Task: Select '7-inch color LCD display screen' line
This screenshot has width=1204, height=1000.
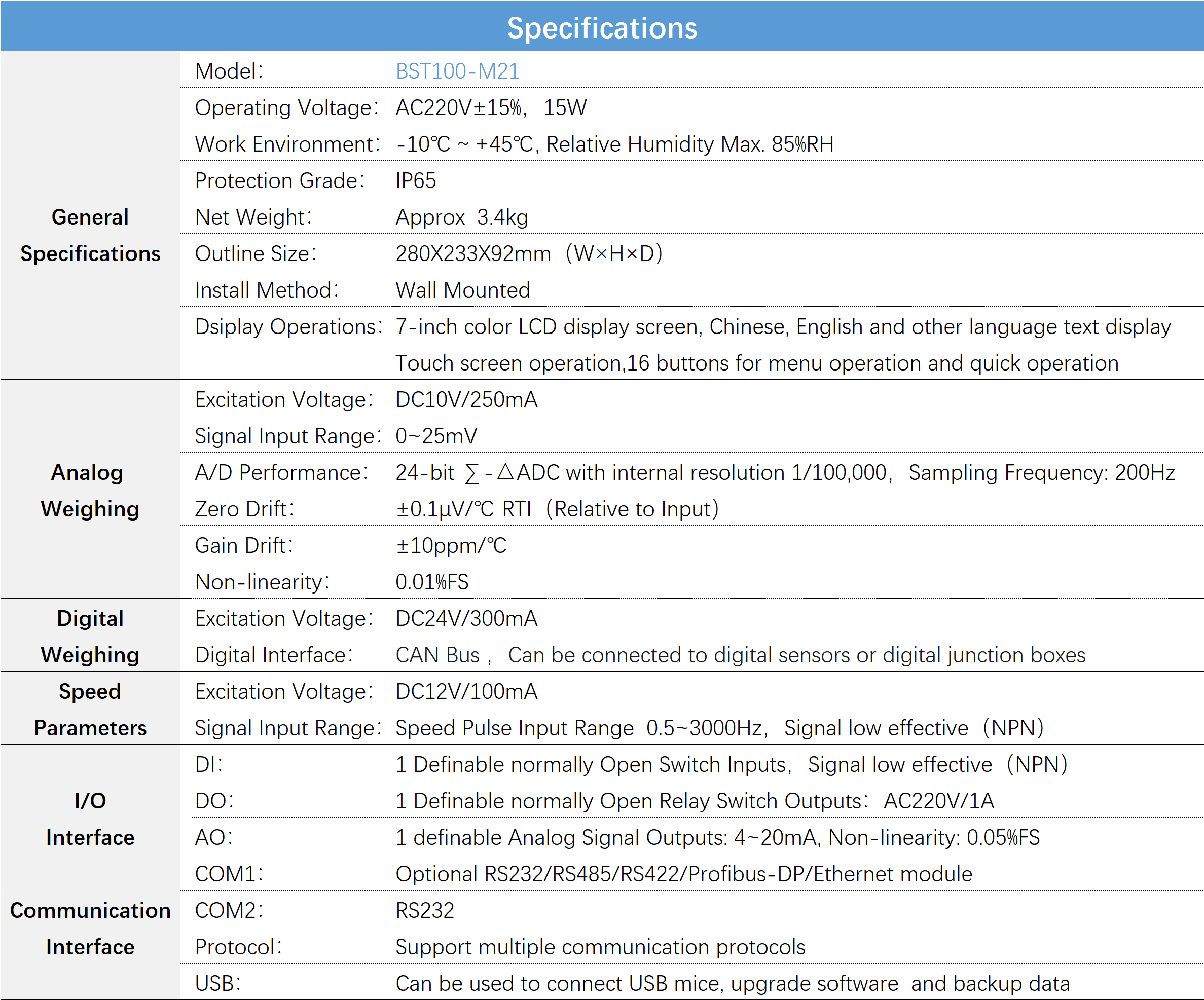Action: [x=783, y=326]
